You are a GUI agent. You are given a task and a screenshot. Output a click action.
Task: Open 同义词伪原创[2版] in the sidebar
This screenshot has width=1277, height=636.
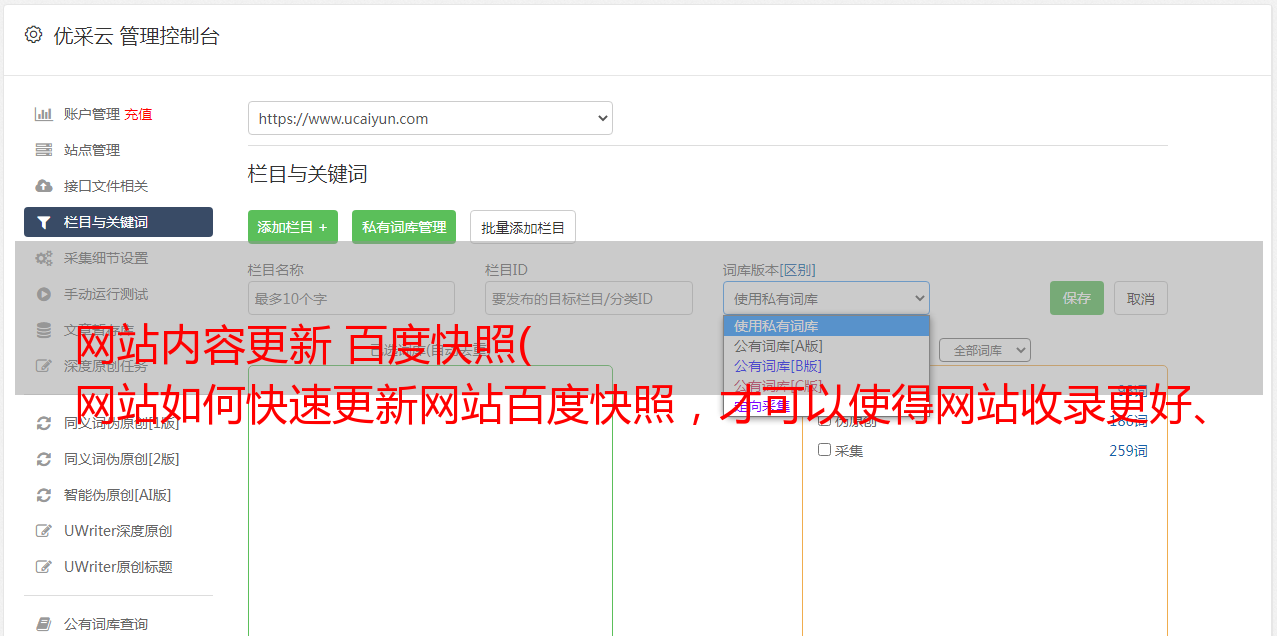point(122,459)
